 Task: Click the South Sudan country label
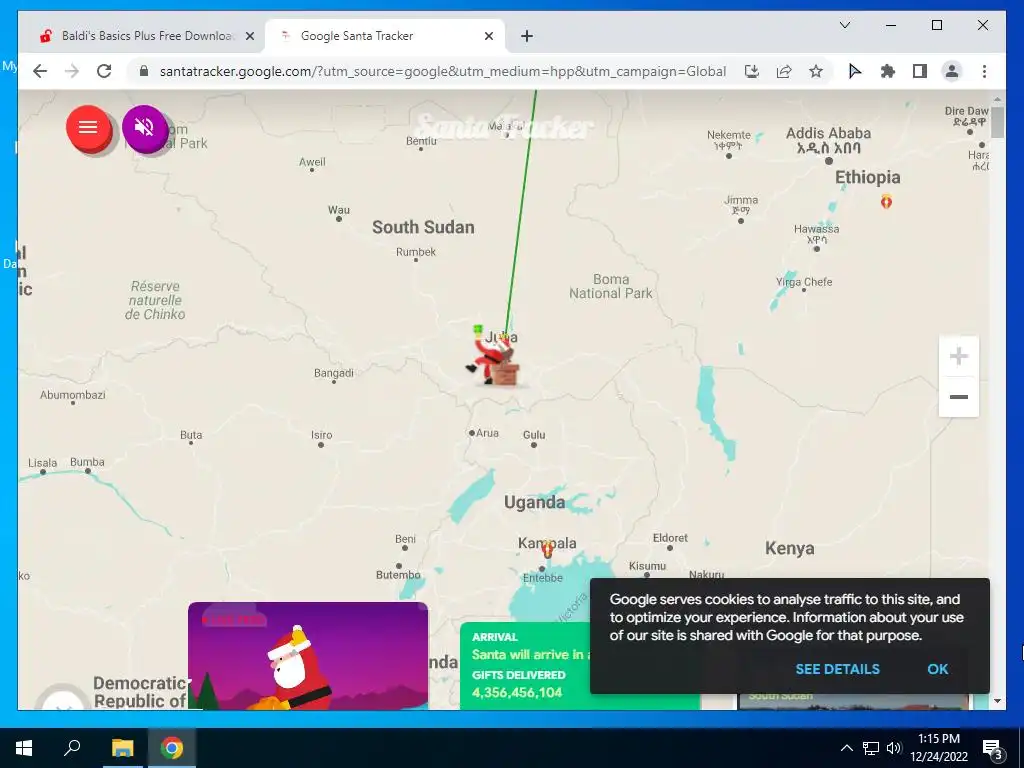click(x=423, y=227)
